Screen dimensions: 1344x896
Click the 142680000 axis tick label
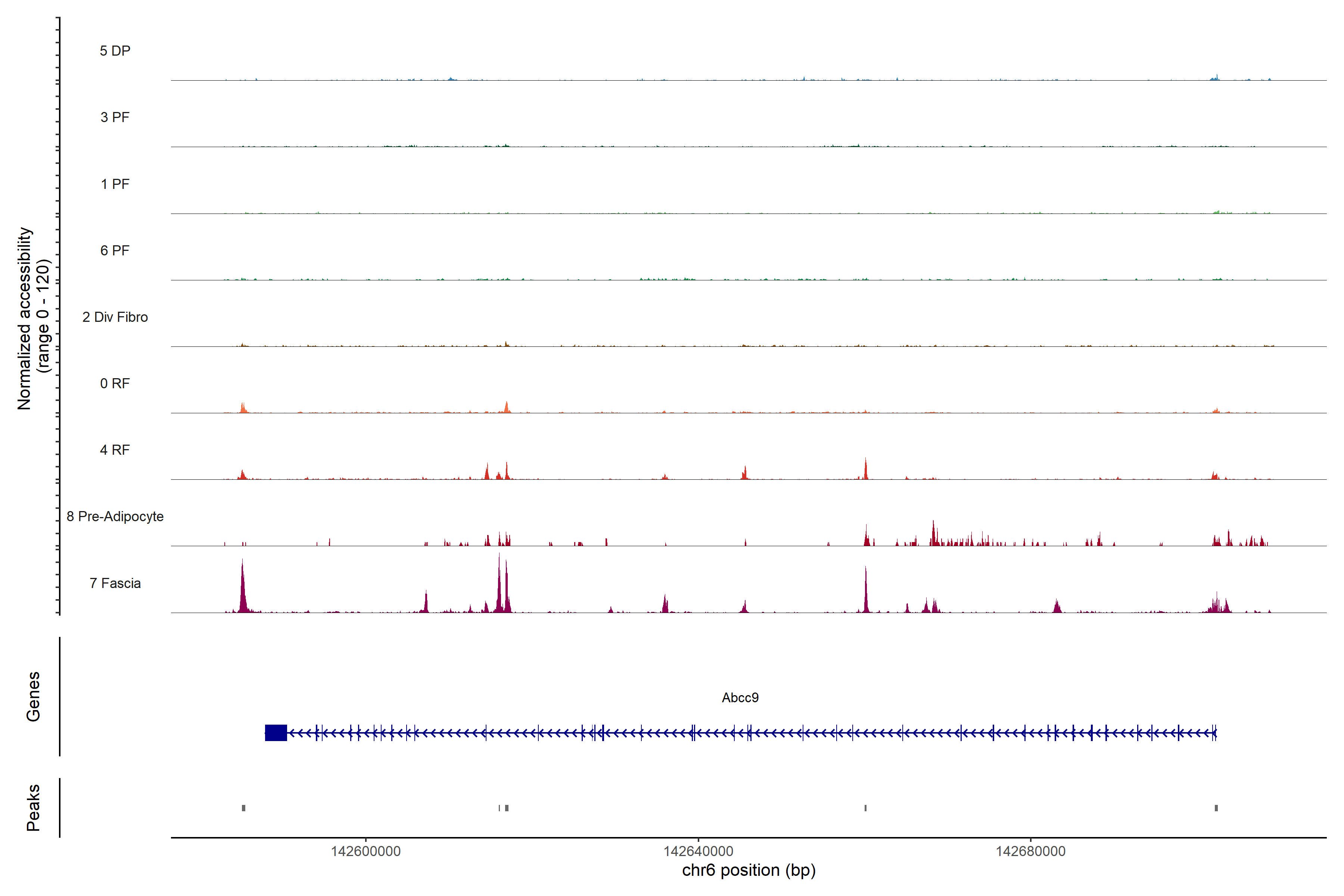pos(1030,851)
